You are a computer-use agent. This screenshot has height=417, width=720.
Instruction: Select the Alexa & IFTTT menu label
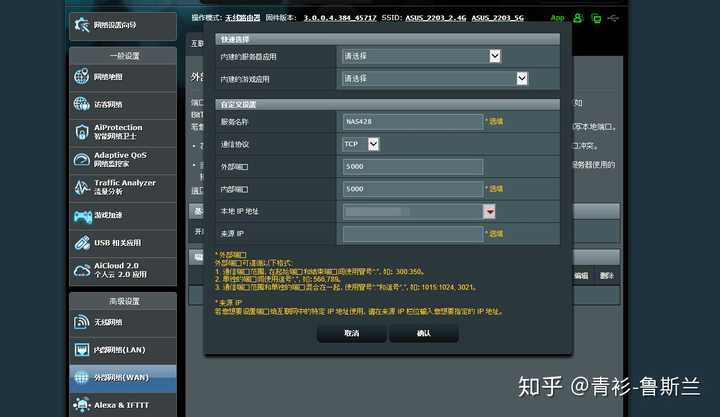tap(121, 405)
